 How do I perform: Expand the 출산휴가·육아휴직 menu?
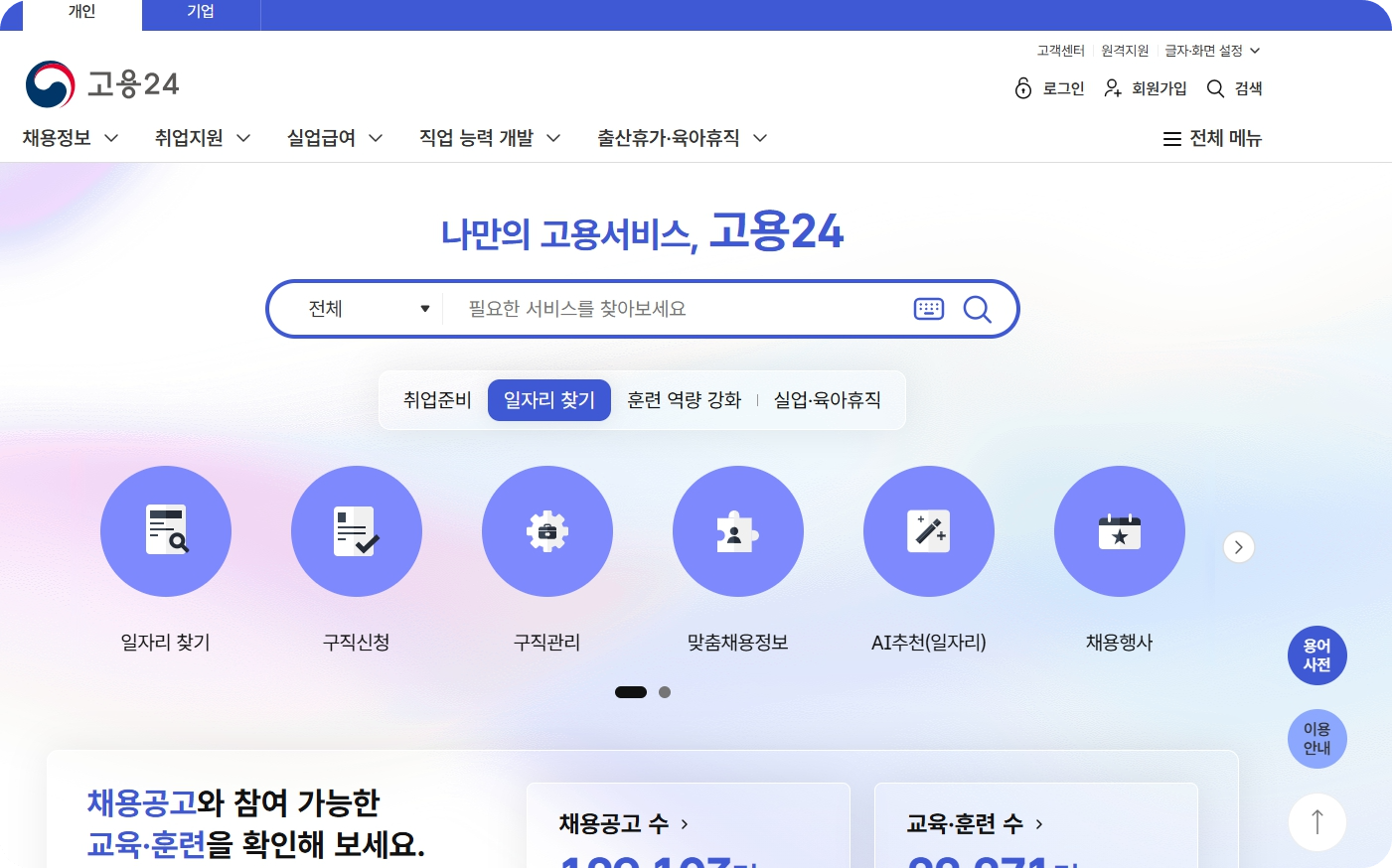click(x=683, y=138)
